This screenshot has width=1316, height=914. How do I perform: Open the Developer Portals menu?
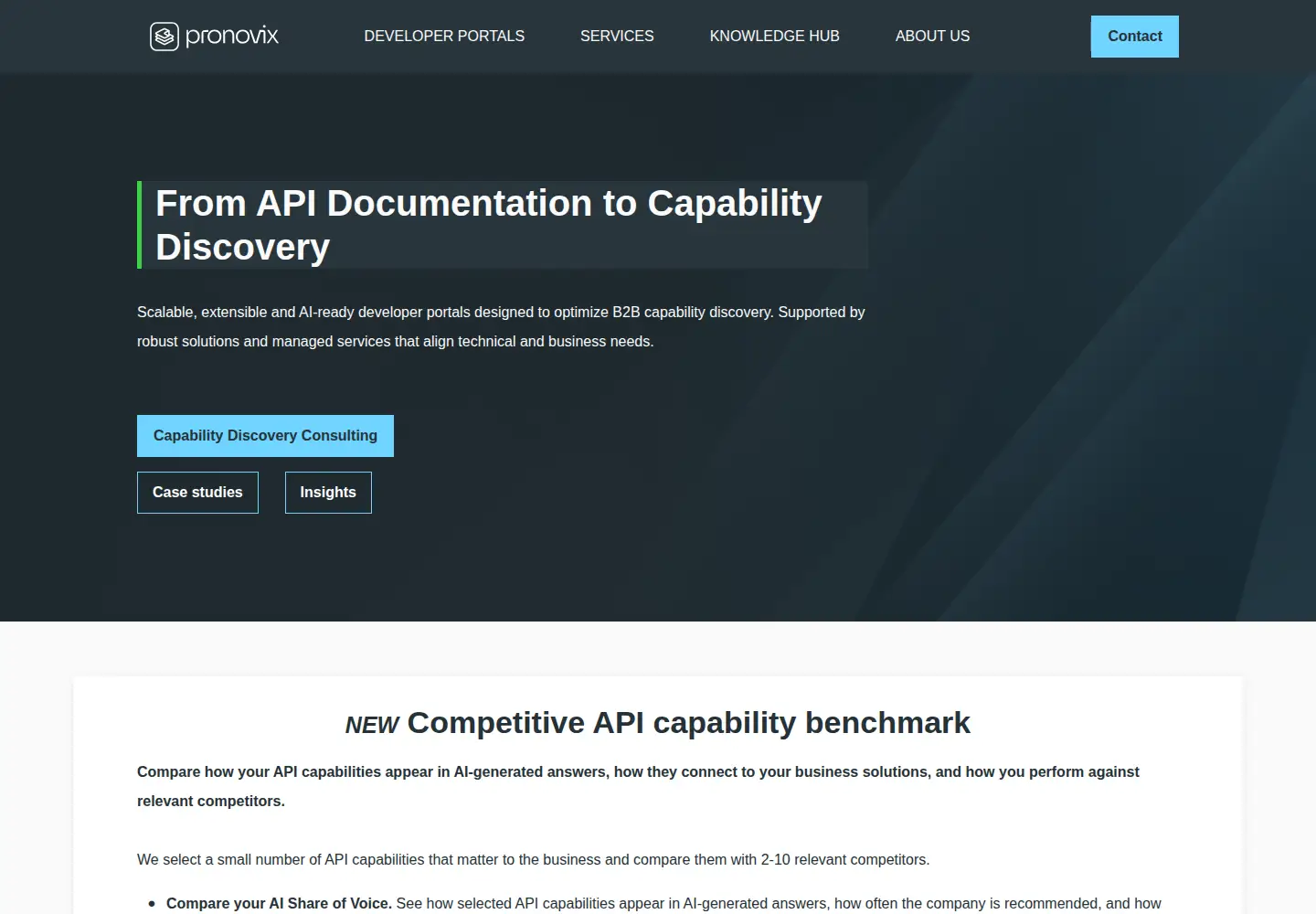444,37
